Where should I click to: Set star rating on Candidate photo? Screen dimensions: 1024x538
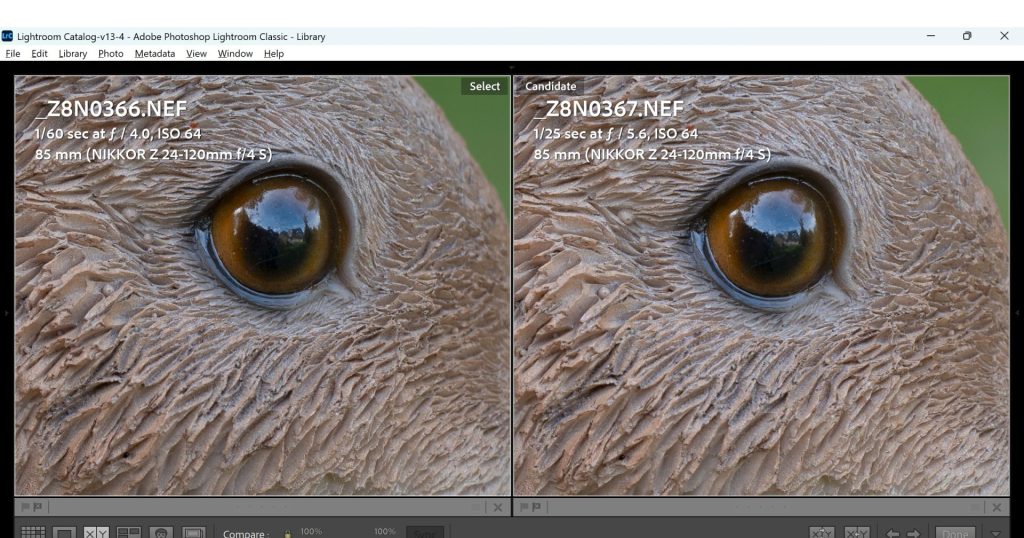point(761,507)
